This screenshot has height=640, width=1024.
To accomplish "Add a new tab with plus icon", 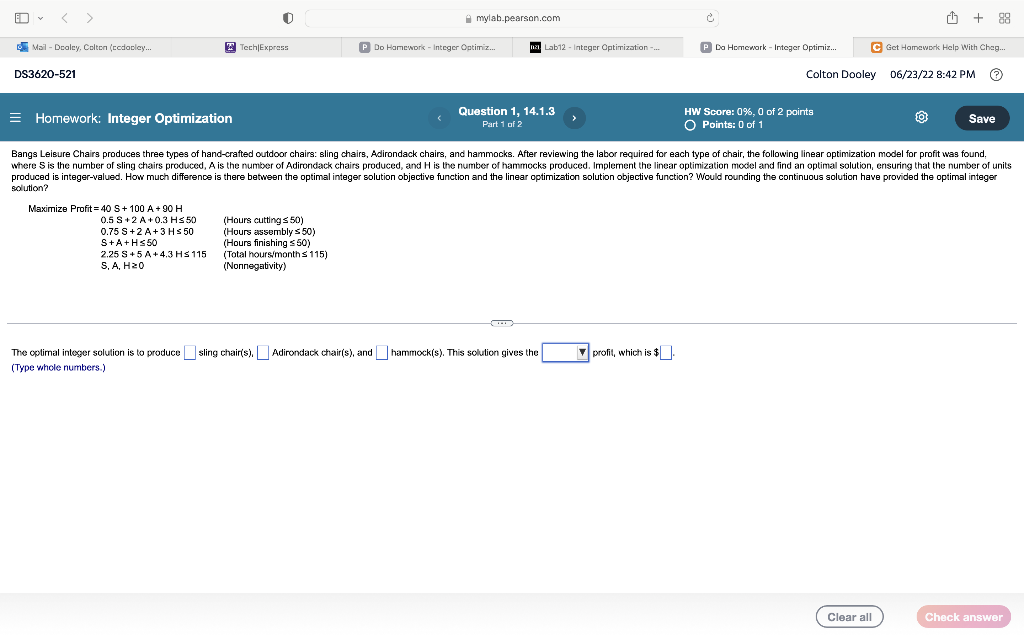I will [978, 18].
